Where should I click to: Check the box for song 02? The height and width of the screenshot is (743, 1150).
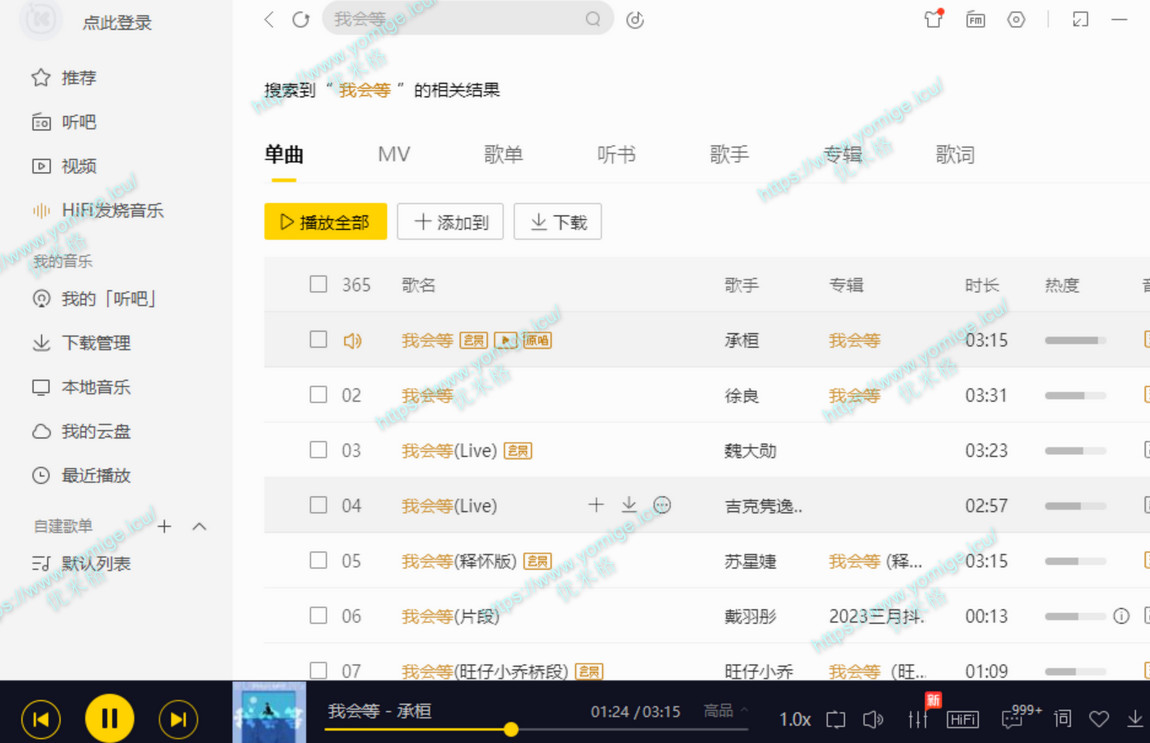click(x=318, y=394)
